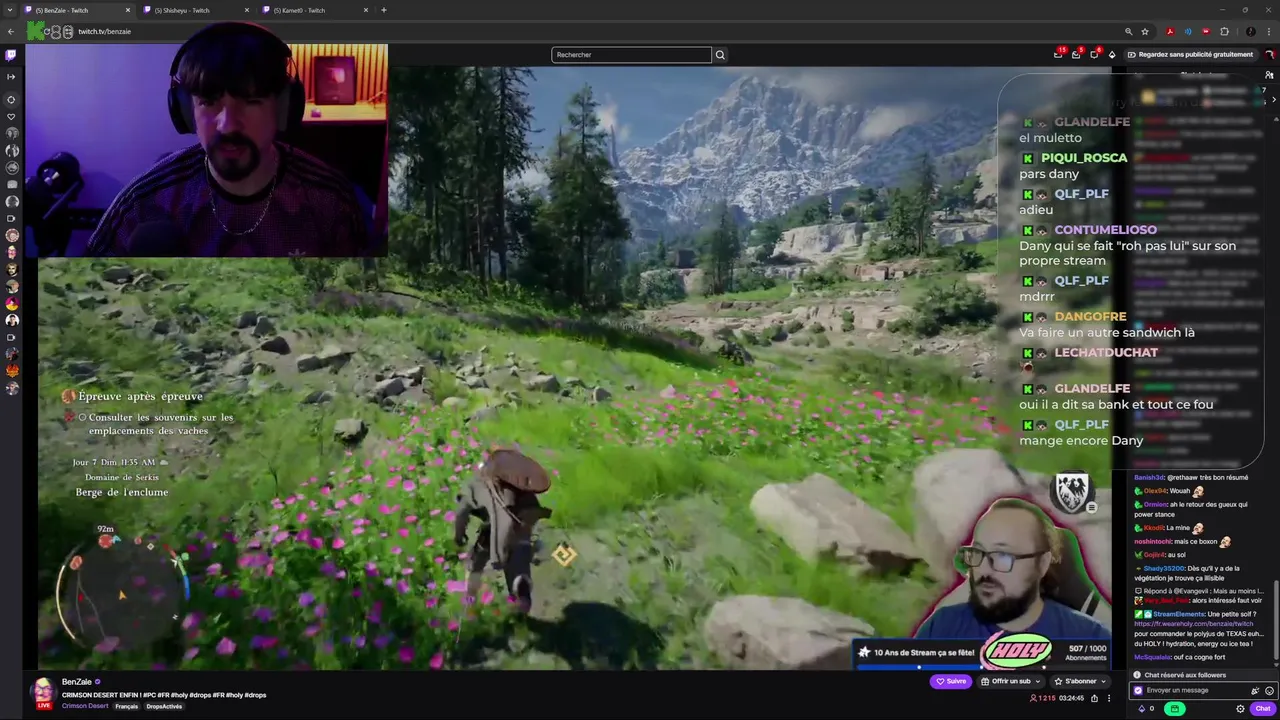Open Twitch home via logo icon
1280x720 pixels.
coord(11,55)
